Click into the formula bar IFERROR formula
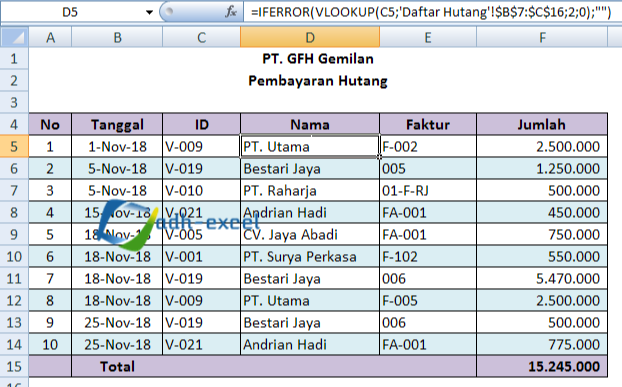 coord(431,12)
